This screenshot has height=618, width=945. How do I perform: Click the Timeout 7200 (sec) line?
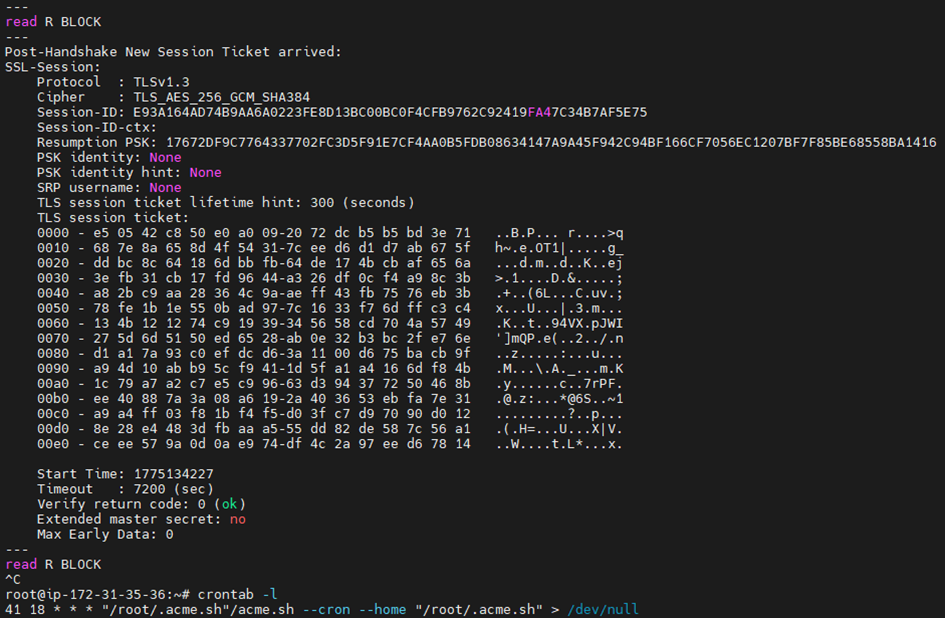coord(125,489)
